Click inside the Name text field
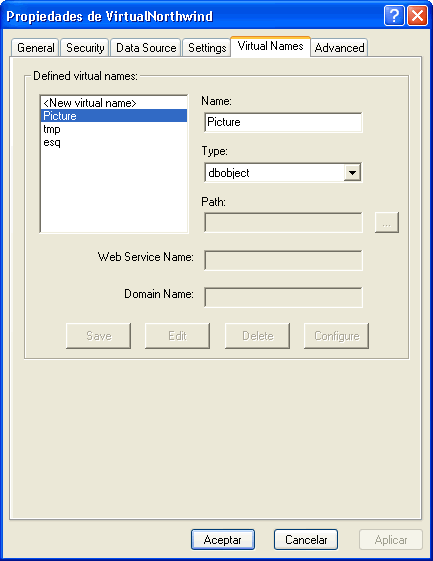Screen dimensions: 433x561 point(283,122)
